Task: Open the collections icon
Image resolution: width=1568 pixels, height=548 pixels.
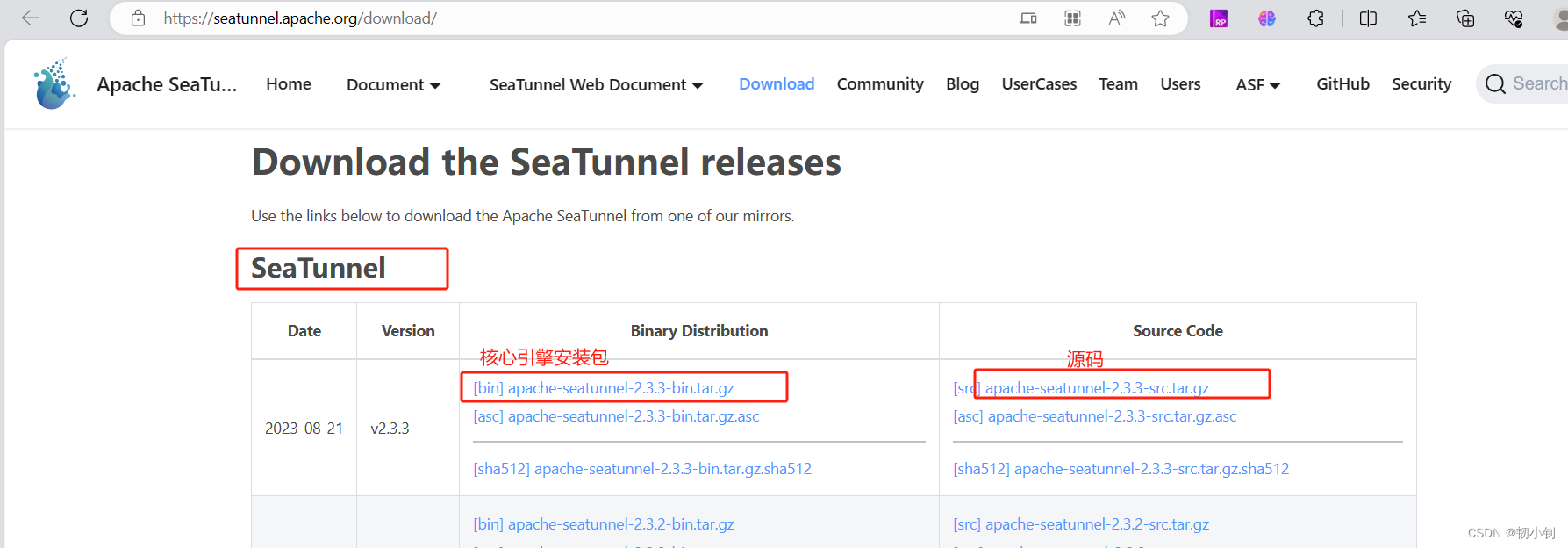Action: (1465, 18)
